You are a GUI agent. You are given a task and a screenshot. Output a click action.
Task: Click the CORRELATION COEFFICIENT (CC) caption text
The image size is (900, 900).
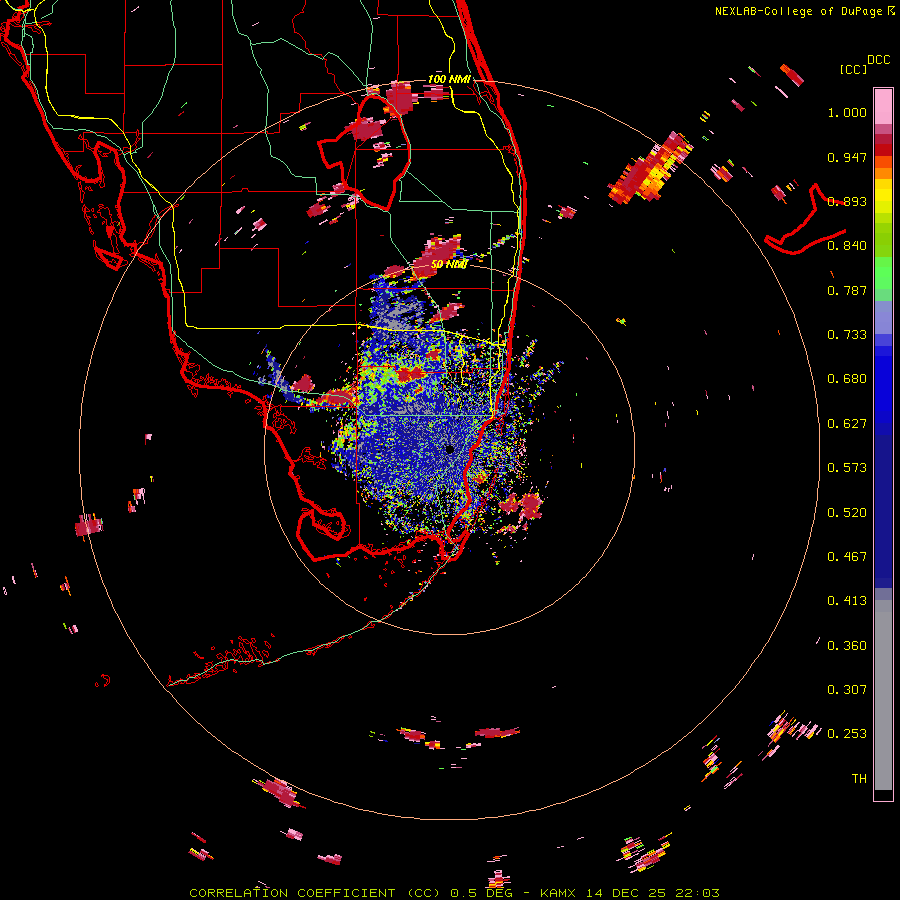click(x=315, y=893)
